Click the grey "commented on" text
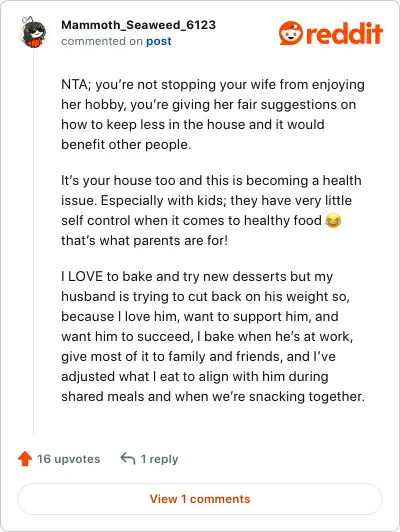 pos(102,41)
